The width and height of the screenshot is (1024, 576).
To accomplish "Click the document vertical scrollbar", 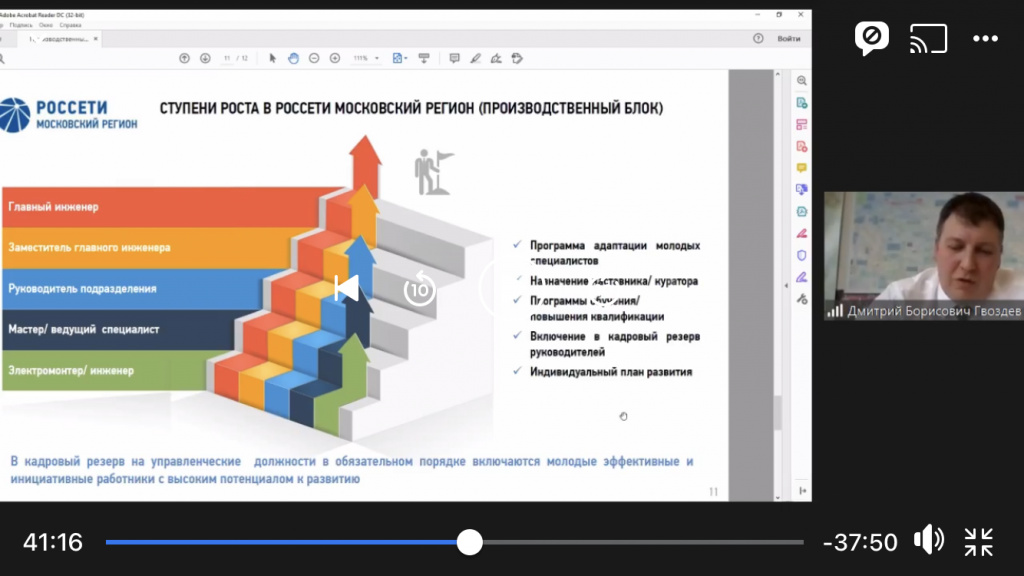I will click(777, 413).
